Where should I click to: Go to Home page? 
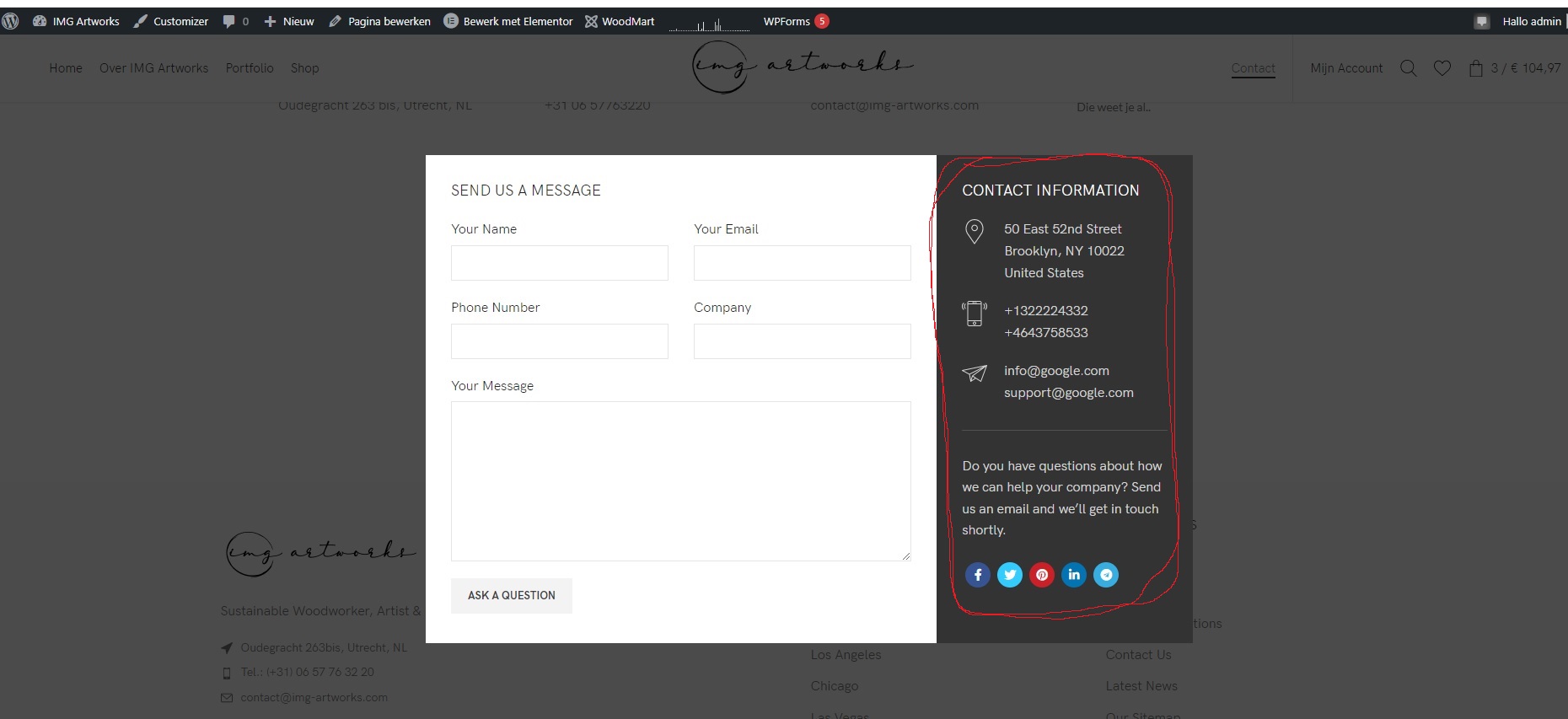click(x=66, y=68)
